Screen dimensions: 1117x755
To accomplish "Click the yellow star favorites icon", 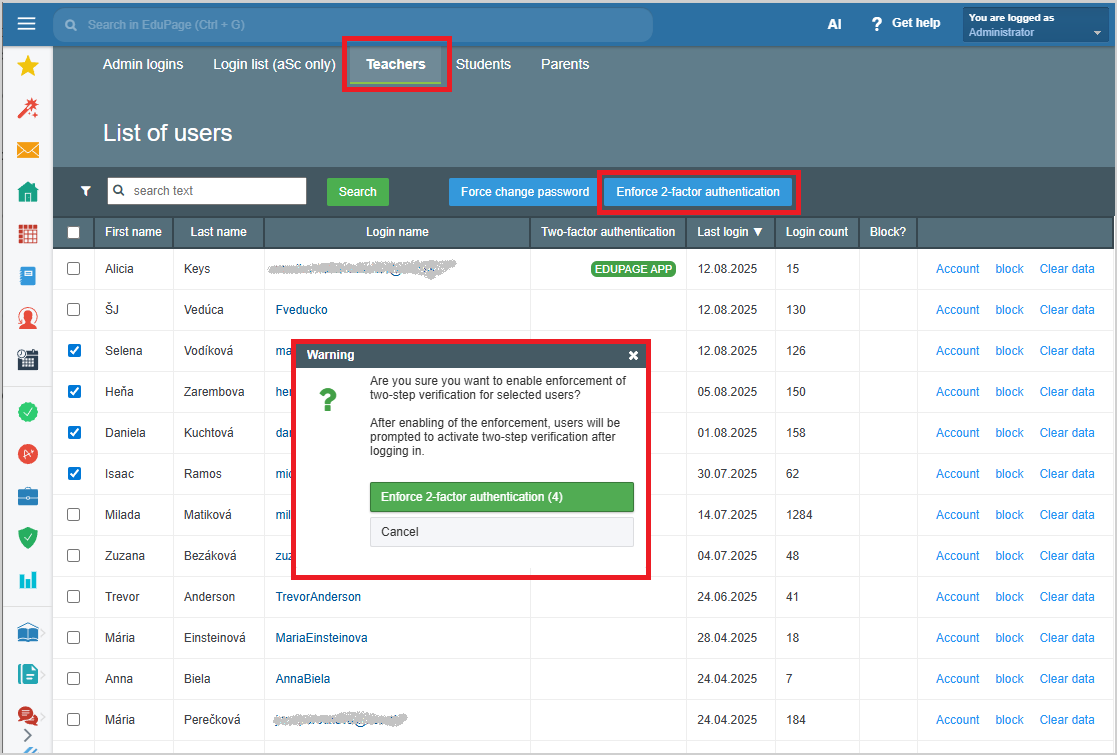I will tap(28, 66).
